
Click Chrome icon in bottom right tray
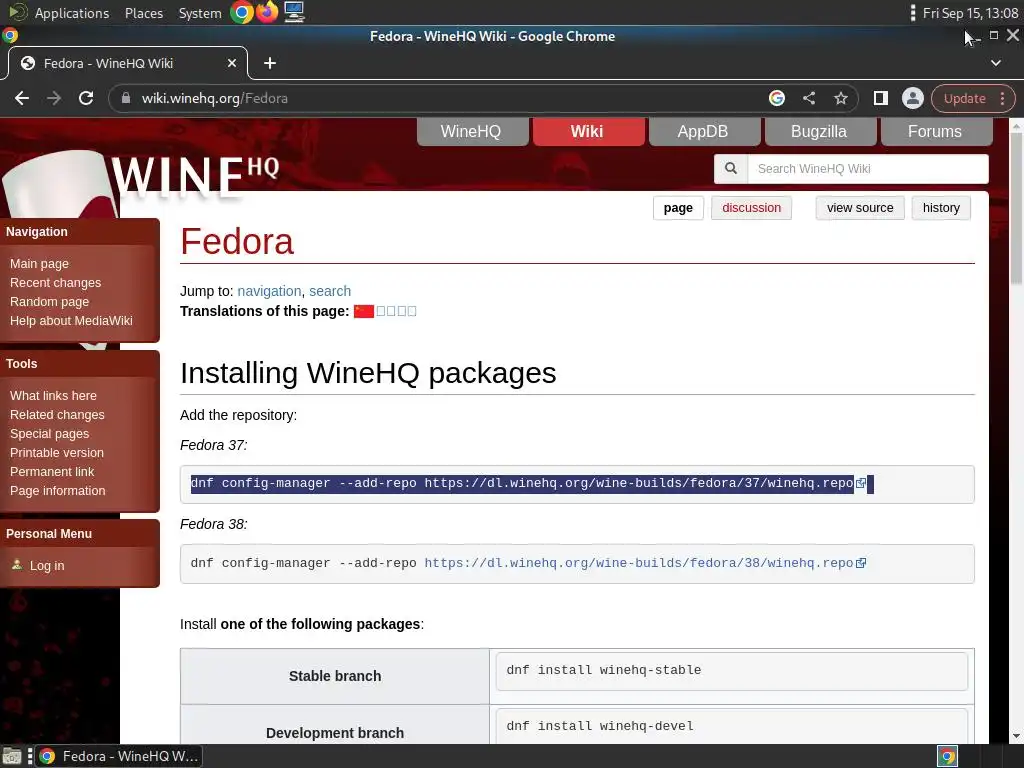[x=948, y=756]
